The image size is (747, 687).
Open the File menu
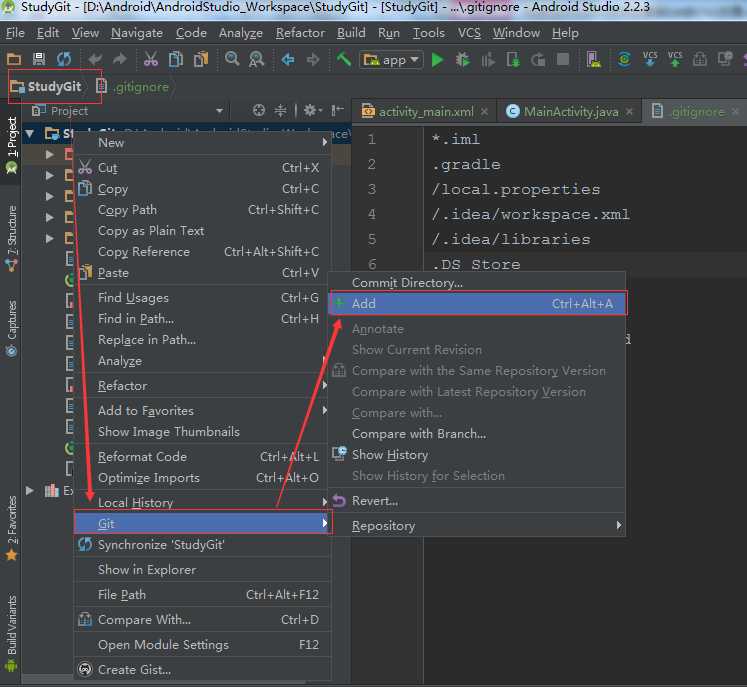pos(15,33)
